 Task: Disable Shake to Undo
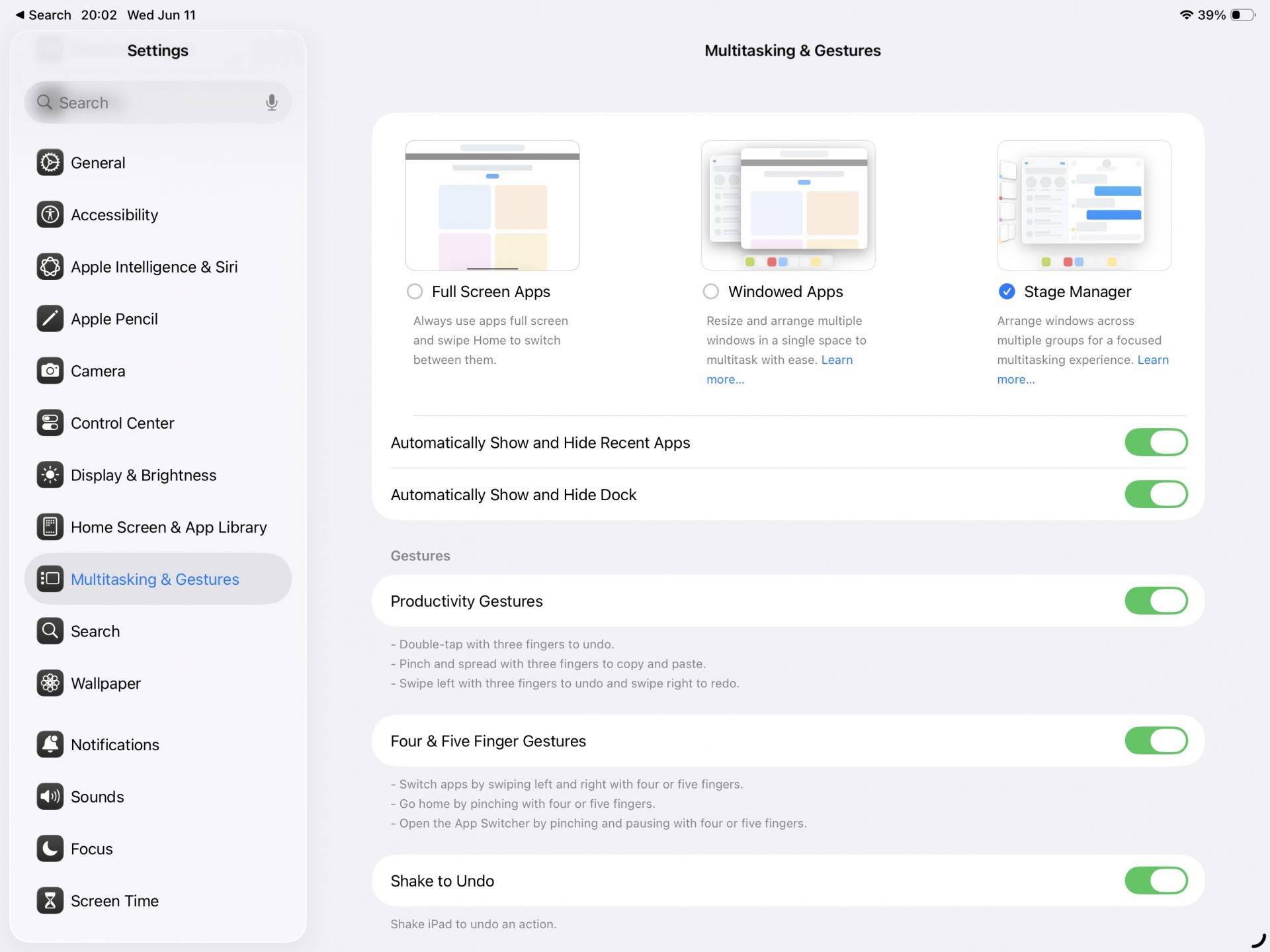click(1156, 881)
